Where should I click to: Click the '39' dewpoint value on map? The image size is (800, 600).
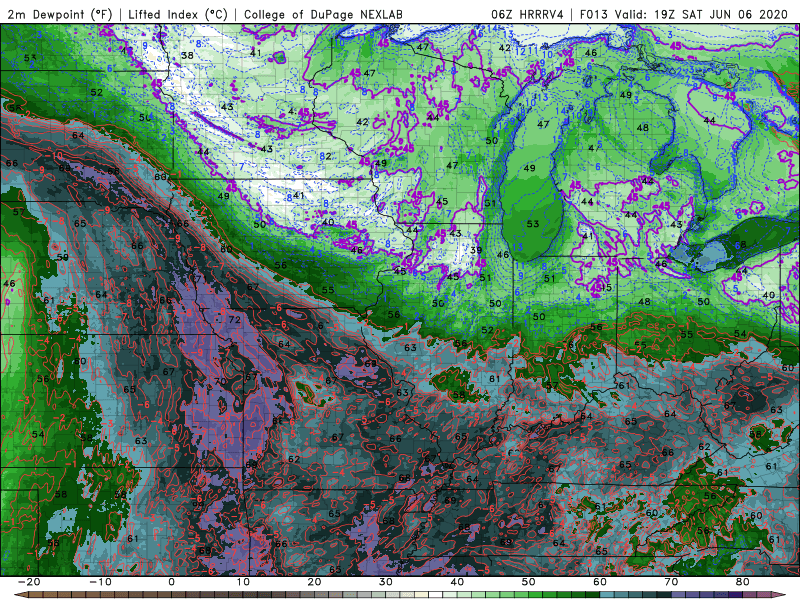click(x=476, y=250)
